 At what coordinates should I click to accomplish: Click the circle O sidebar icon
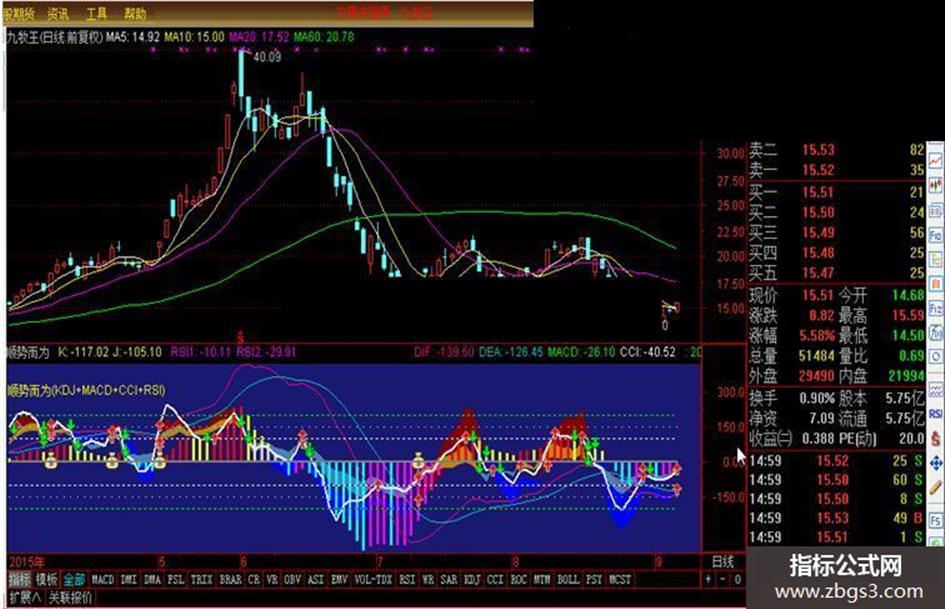[936, 357]
